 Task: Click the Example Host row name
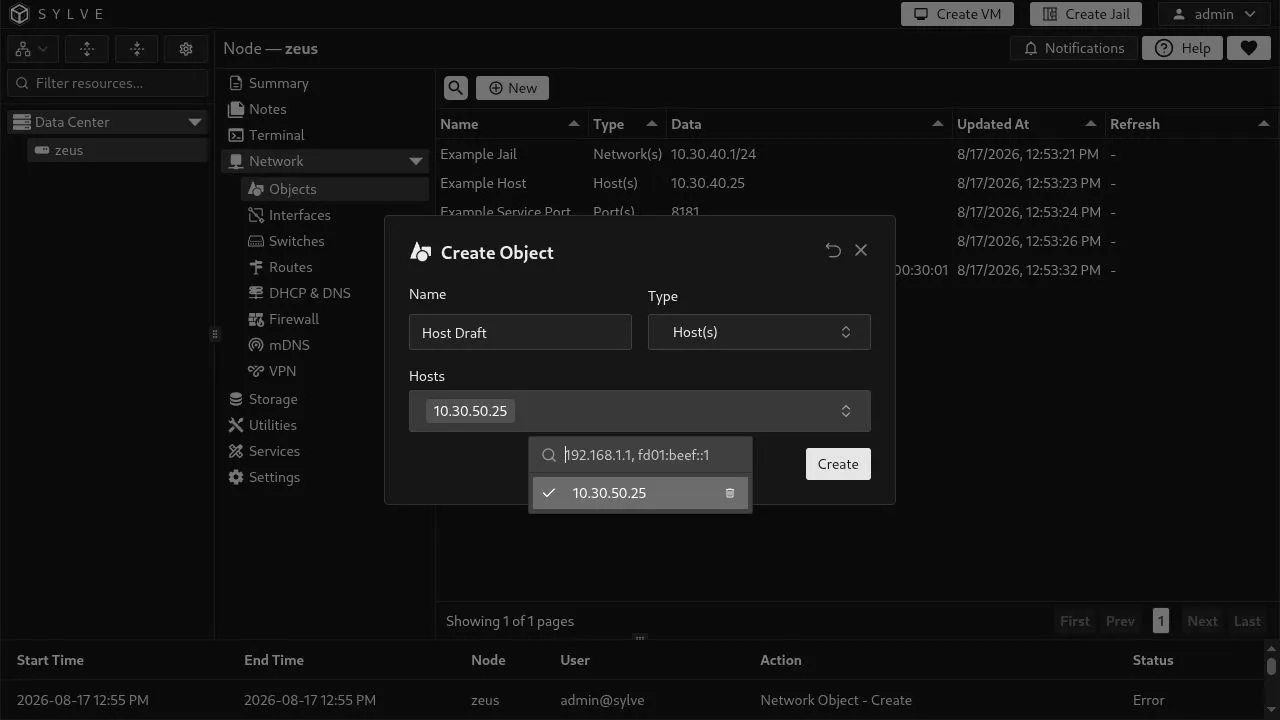(x=483, y=183)
